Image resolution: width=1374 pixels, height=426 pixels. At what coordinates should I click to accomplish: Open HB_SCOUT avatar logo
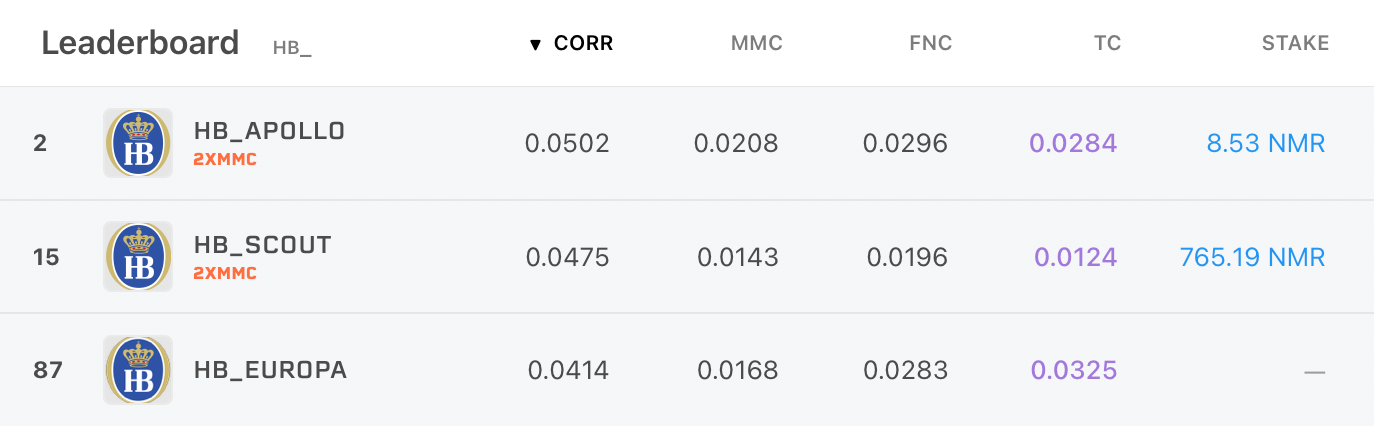(138, 257)
